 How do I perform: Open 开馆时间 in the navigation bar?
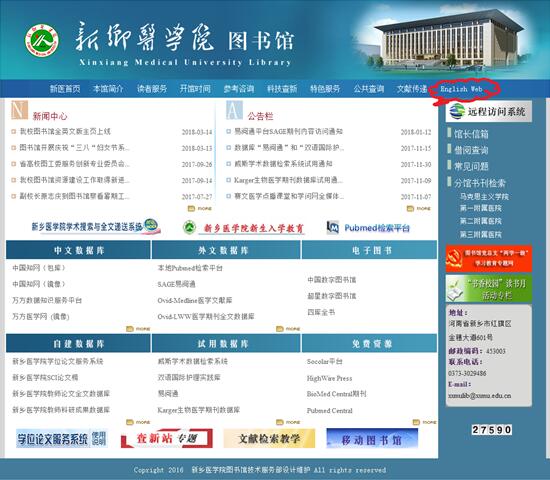click(x=195, y=89)
